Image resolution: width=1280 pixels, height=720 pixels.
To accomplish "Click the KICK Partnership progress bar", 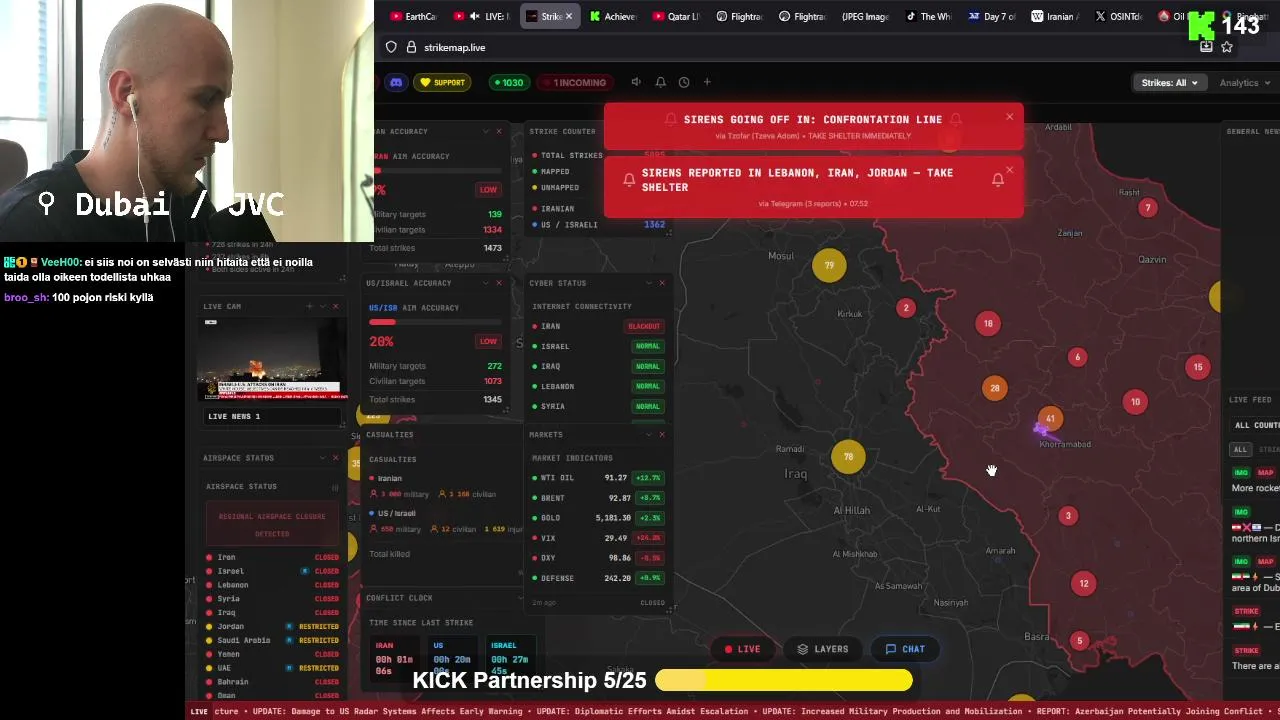I will [784, 681].
